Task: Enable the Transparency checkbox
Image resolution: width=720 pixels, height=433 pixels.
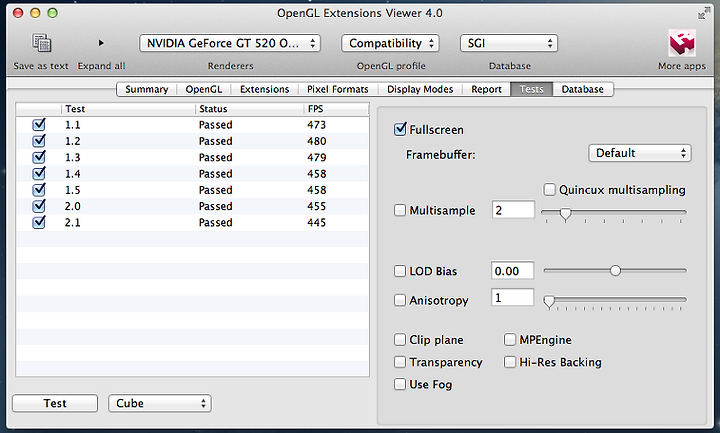Action: point(400,362)
